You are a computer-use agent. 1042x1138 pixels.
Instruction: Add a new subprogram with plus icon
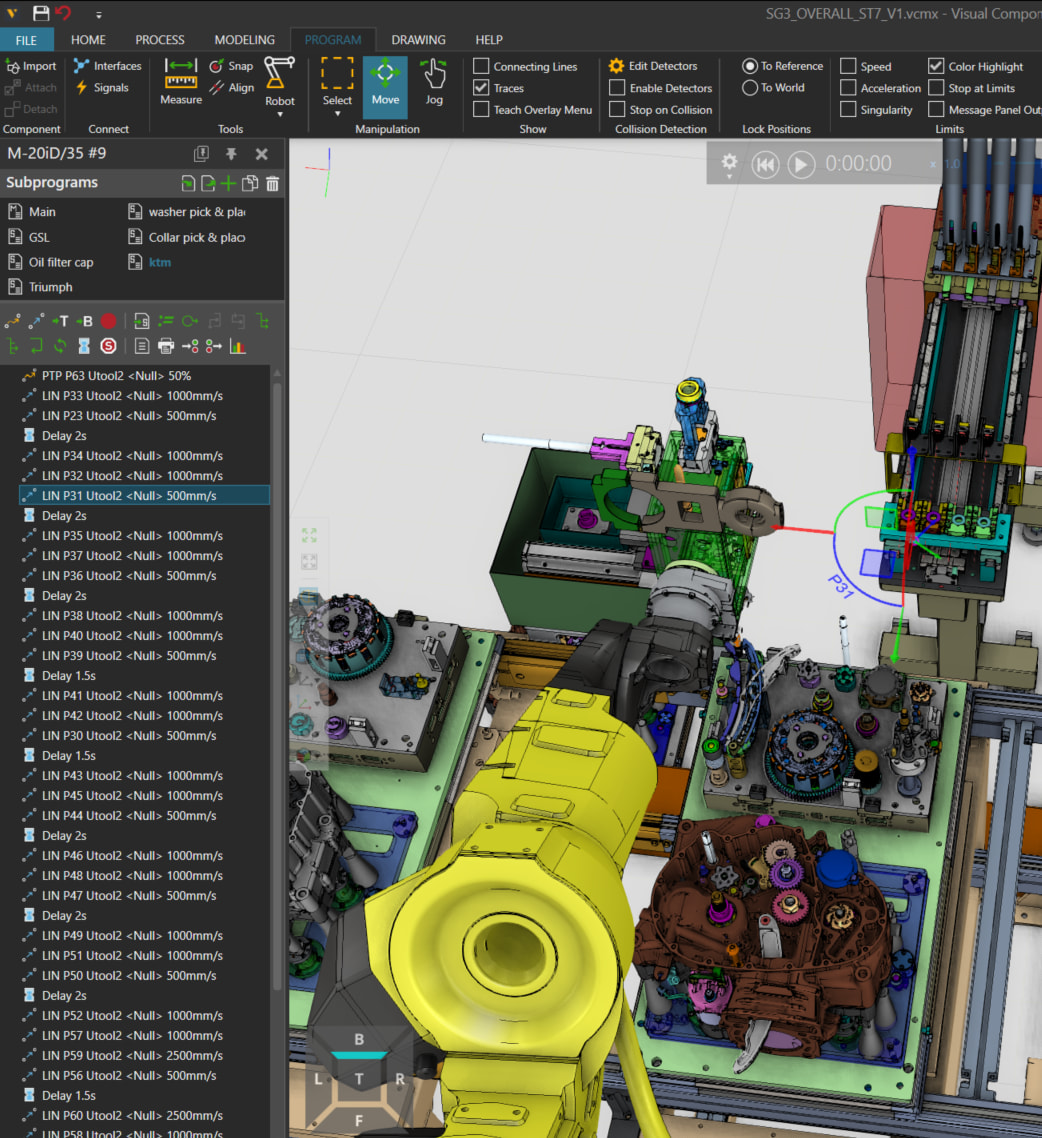(x=229, y=183)
